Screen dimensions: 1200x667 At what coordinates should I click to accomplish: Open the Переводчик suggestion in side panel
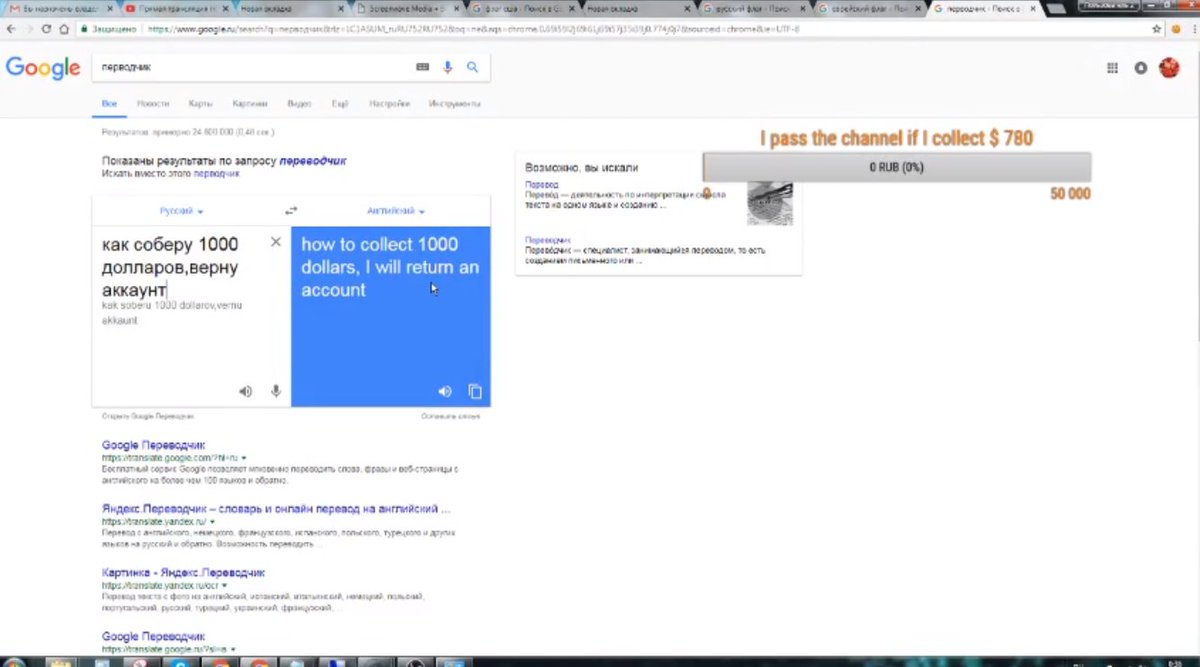pyautogui.click(x=548, y=241)
